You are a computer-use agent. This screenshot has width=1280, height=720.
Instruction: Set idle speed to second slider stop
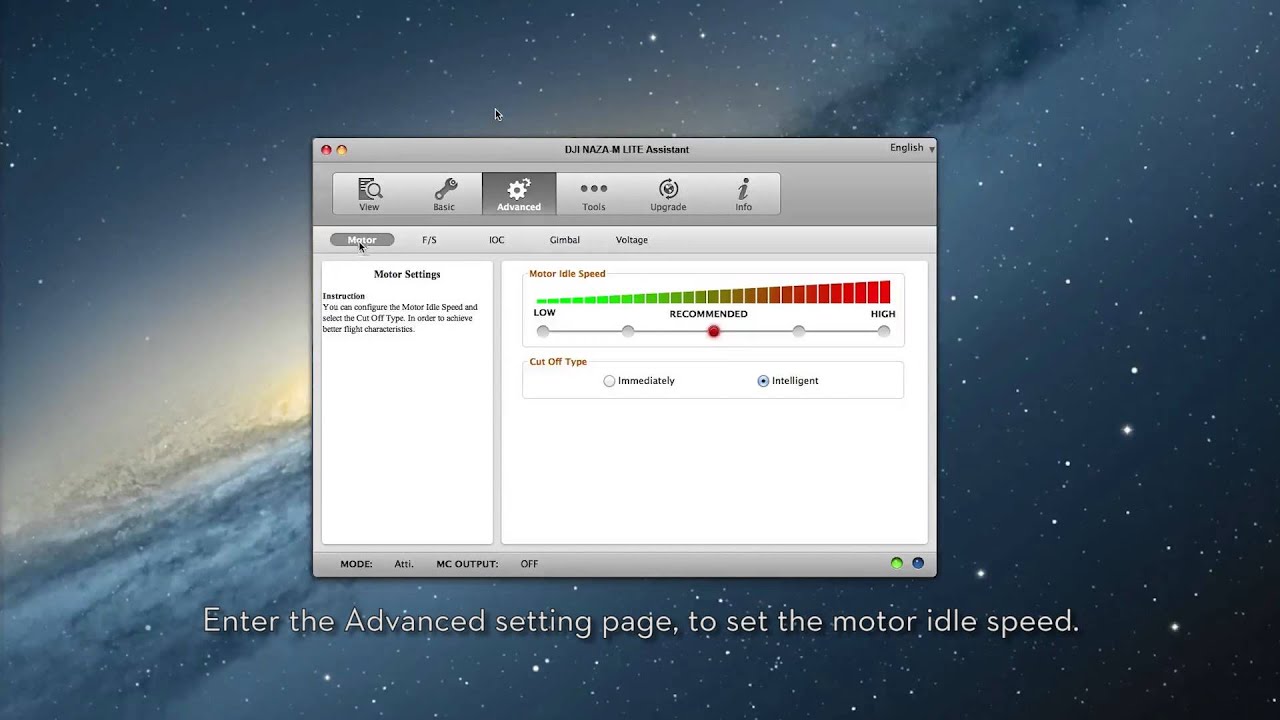click(628, 331)
